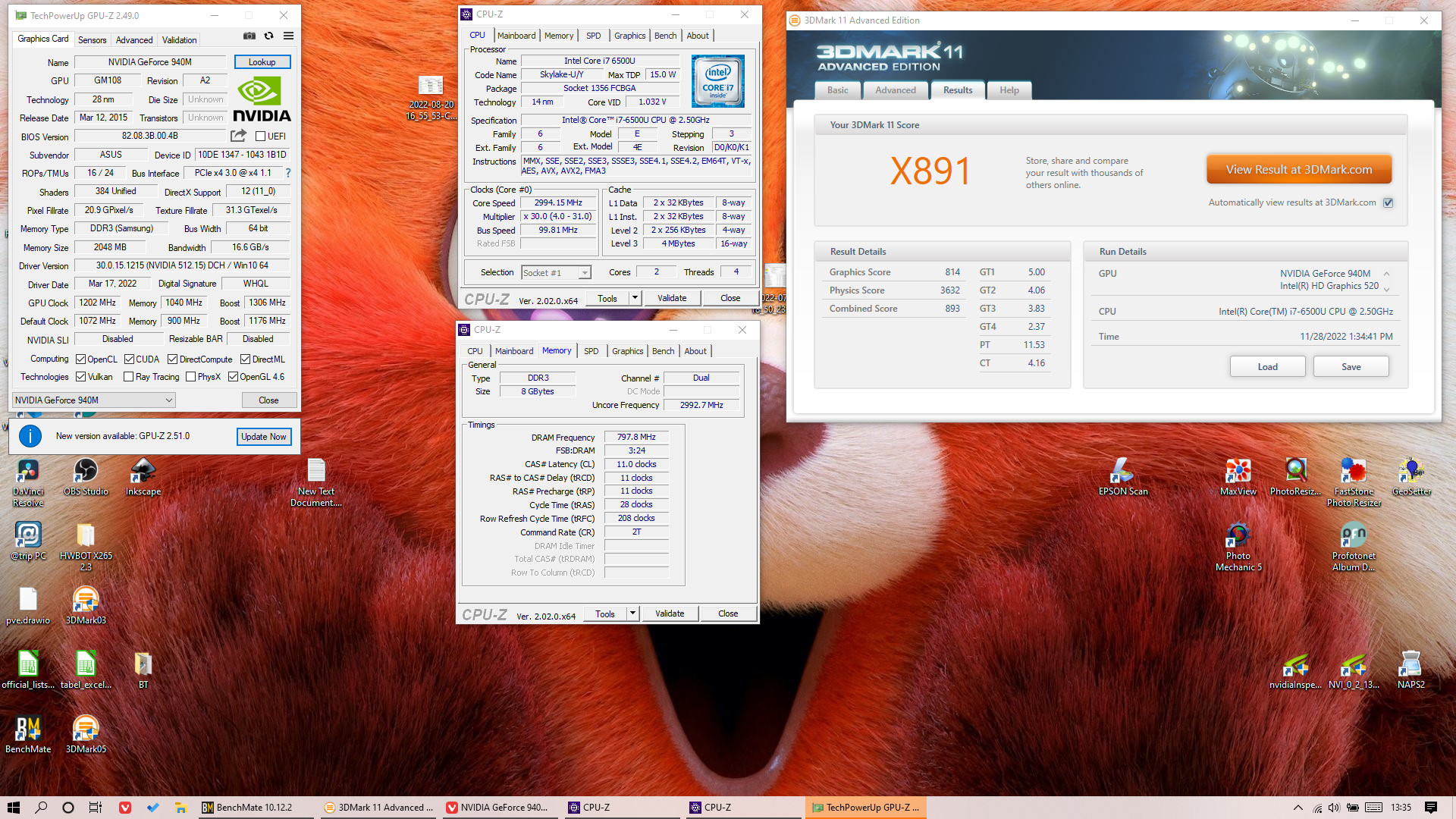Show hidden system tray icons
1456x819 pixels.
(1298, 808)
